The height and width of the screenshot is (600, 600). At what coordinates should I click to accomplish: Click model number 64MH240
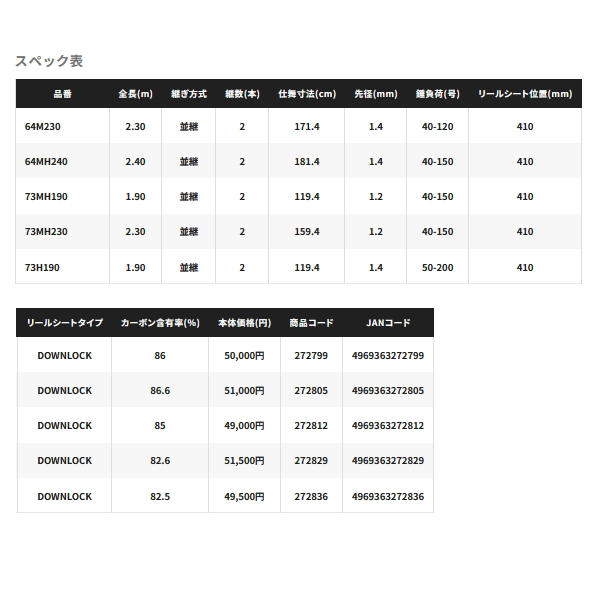(46, 161)
